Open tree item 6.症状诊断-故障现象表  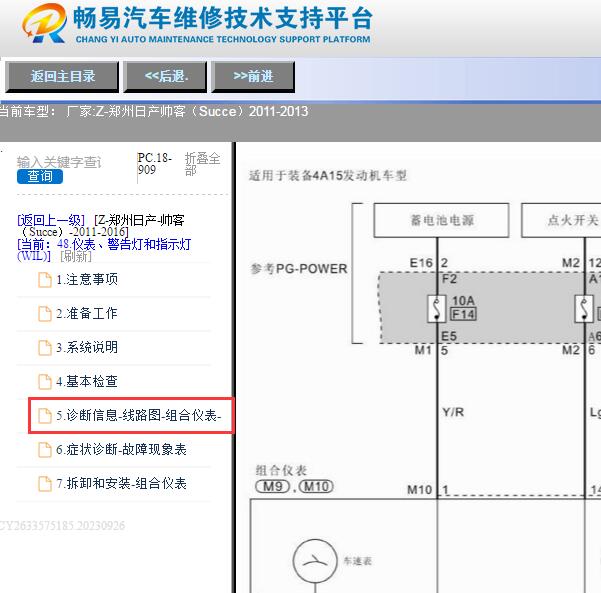click(x=121, y=449)
